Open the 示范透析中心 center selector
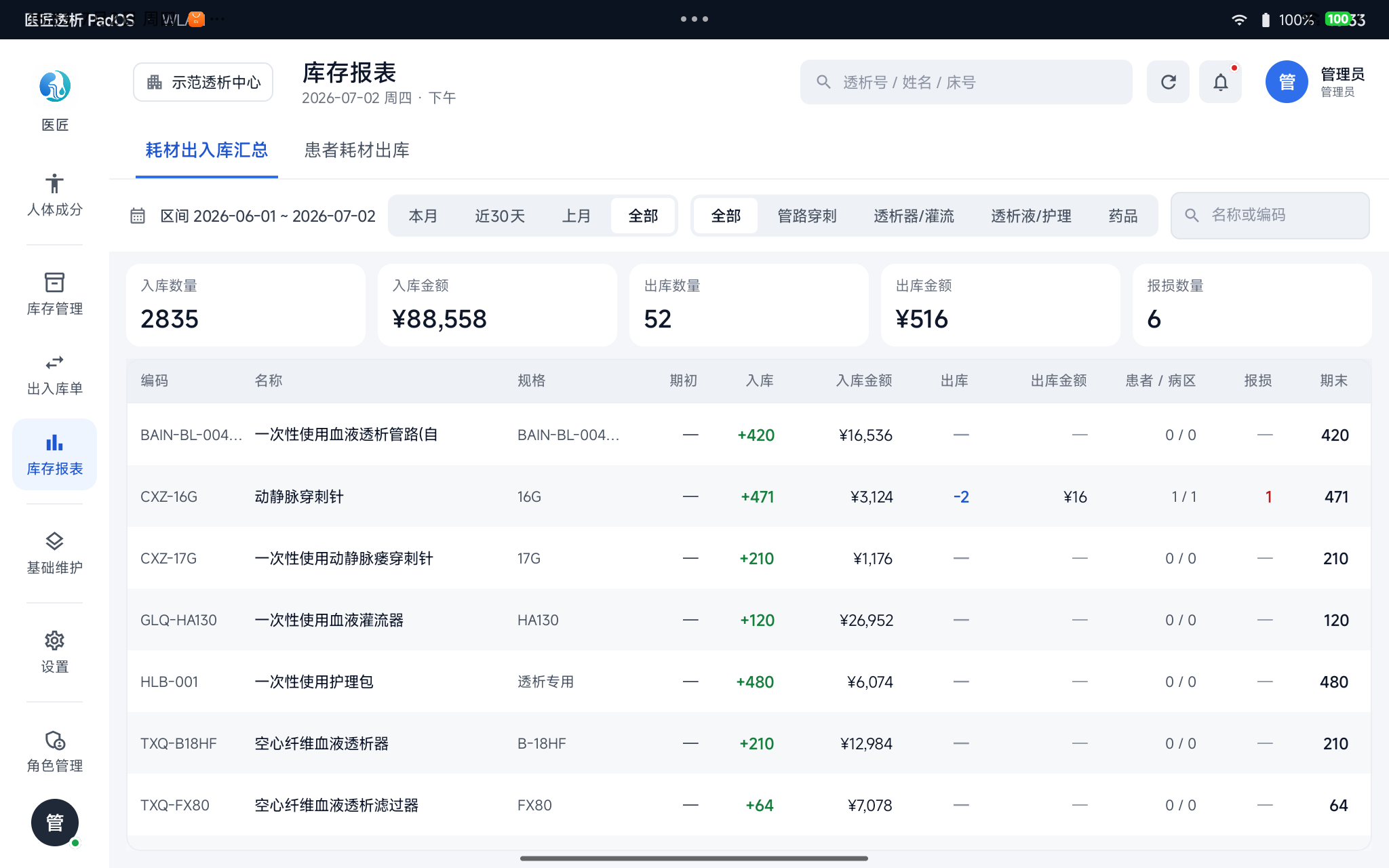Viewport: 1389px width, 868px height. tap(203, 82)
